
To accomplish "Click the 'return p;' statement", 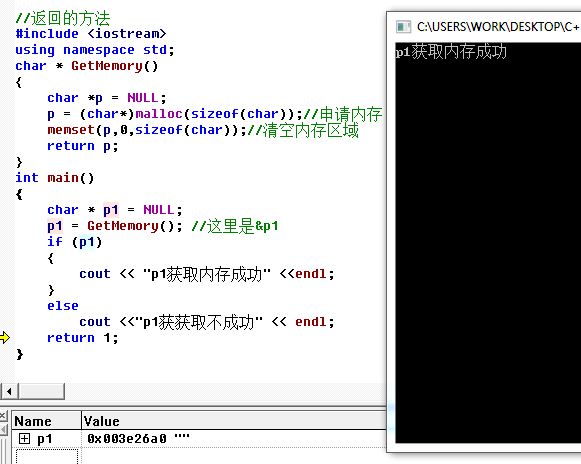I will tap(82, 146).
